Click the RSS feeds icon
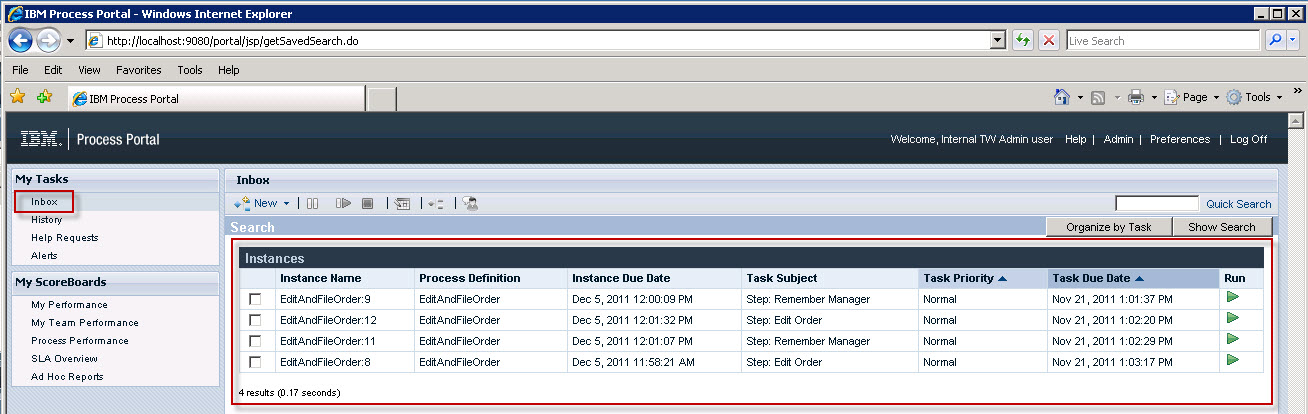The height and width of the screenshot is (414, 1308). tap(1098, 97)
